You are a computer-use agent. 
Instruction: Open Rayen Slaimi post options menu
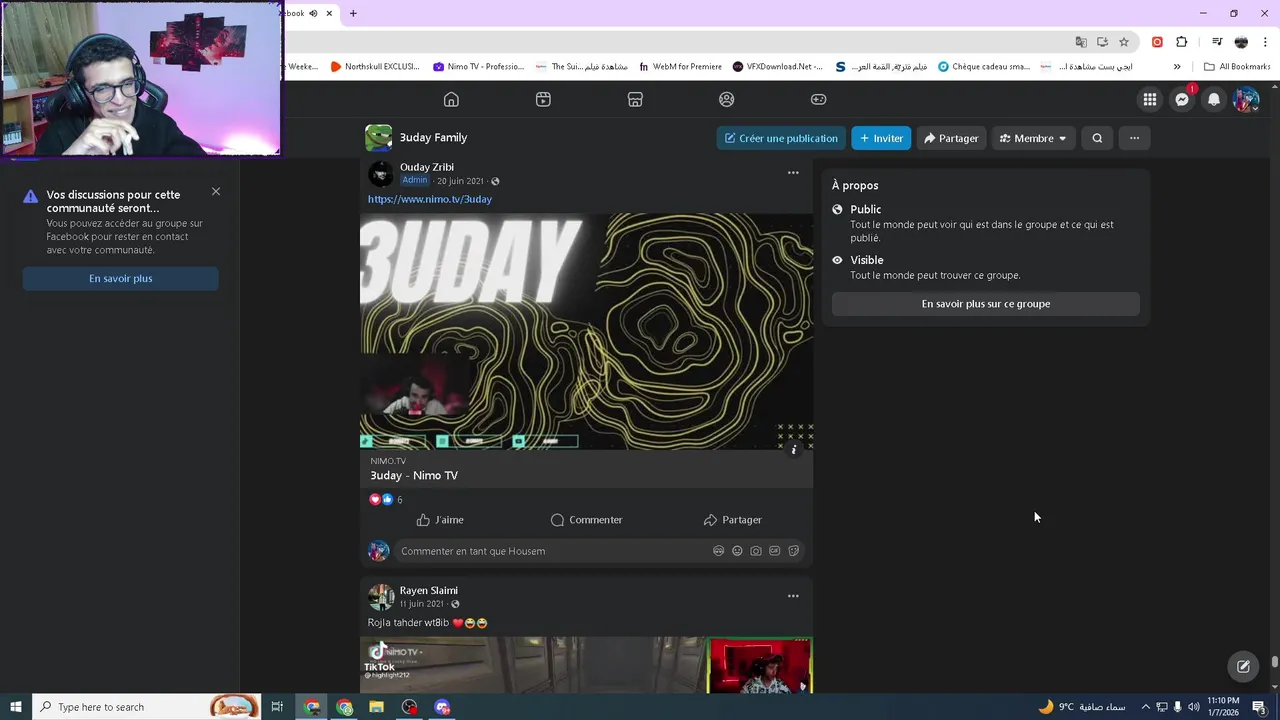[x=793, y=596]
